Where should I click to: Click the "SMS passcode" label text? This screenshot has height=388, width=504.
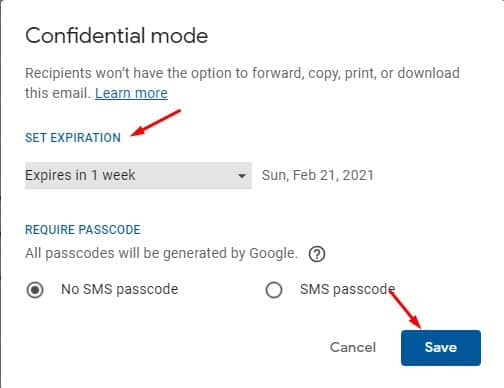click(x=347, y=289)
